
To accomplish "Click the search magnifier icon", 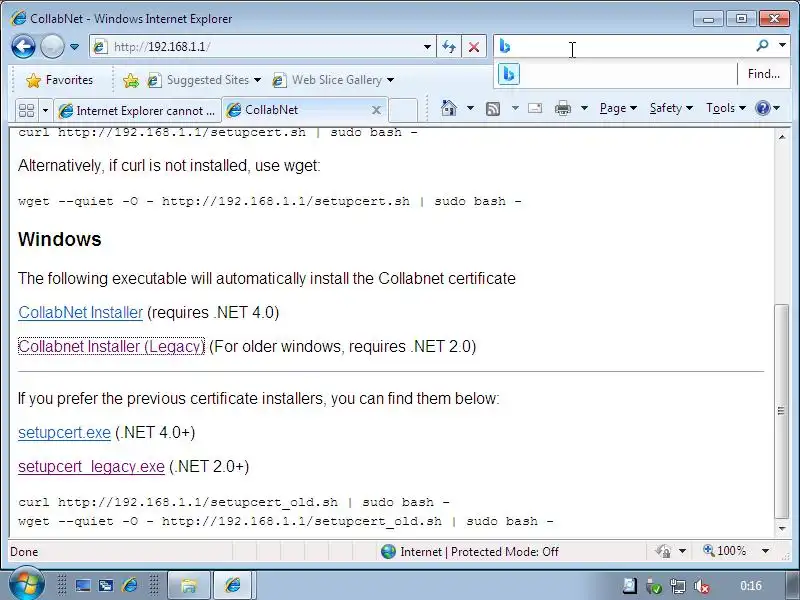I will tap(762, 46).
